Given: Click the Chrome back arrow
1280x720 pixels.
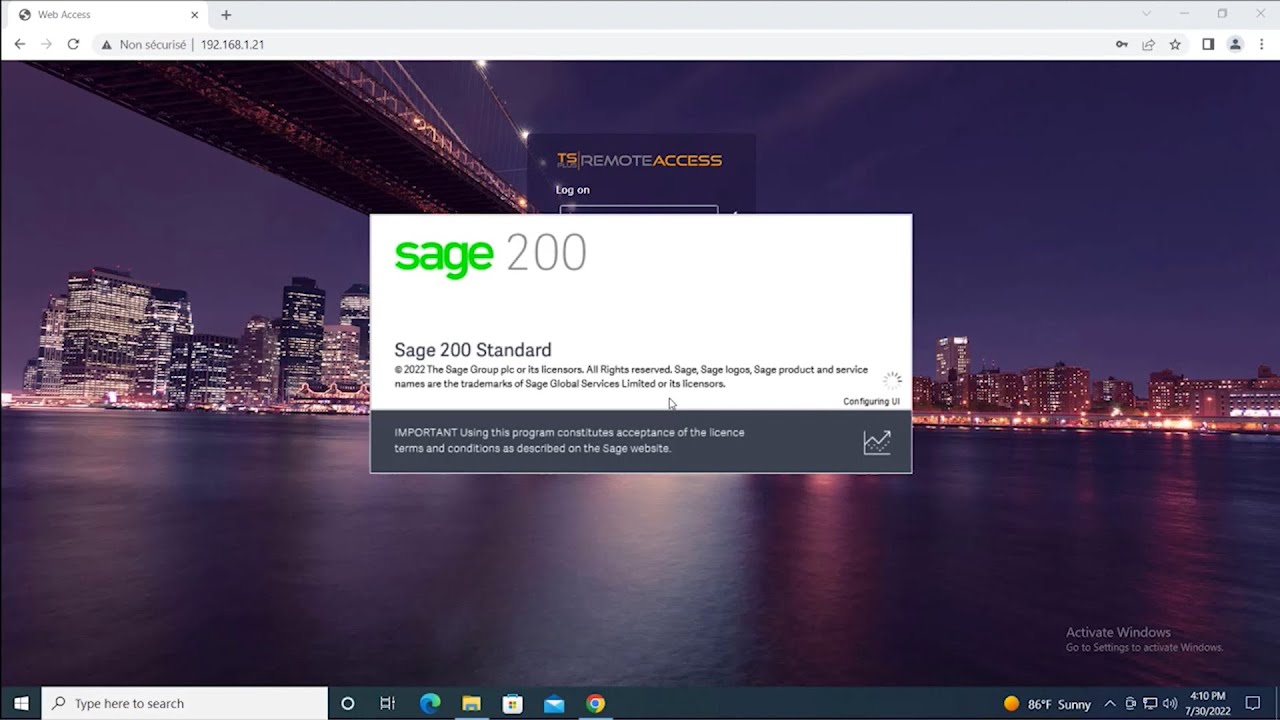Looking at the screenshot, I should 20,44.
